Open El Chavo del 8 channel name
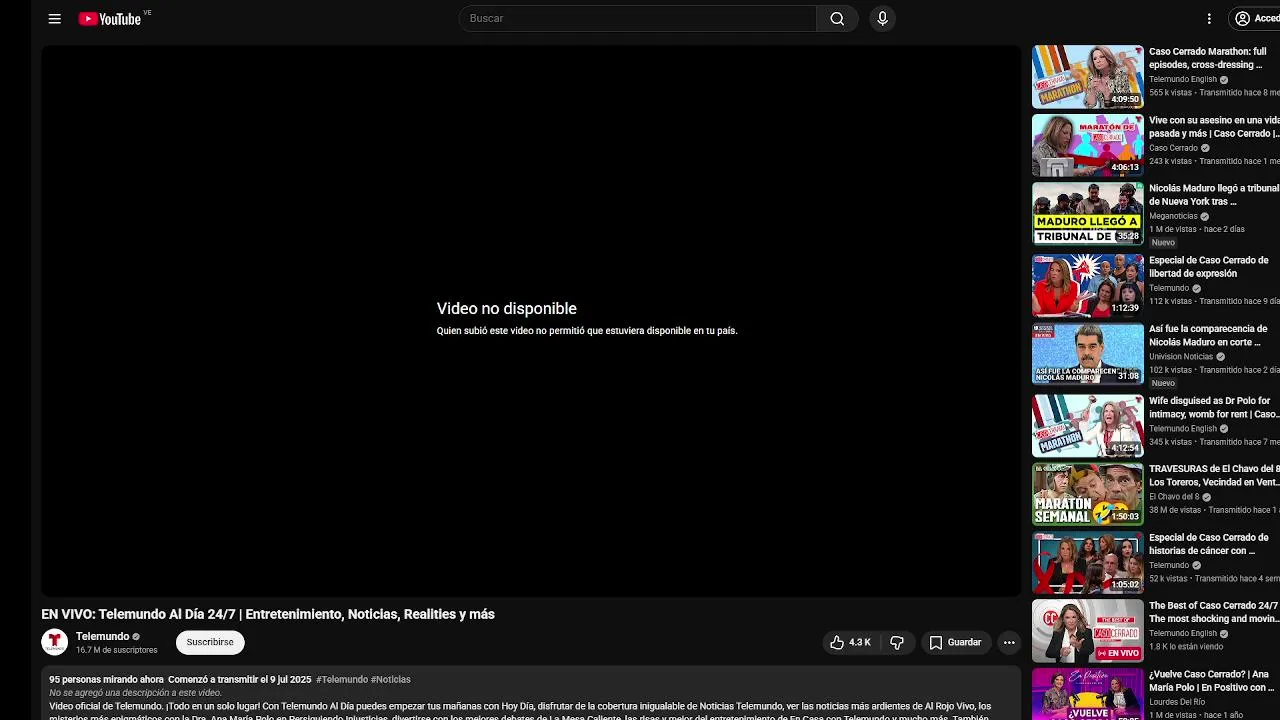The height and width of the screenshot is (720, 1280). point(1174,497)
